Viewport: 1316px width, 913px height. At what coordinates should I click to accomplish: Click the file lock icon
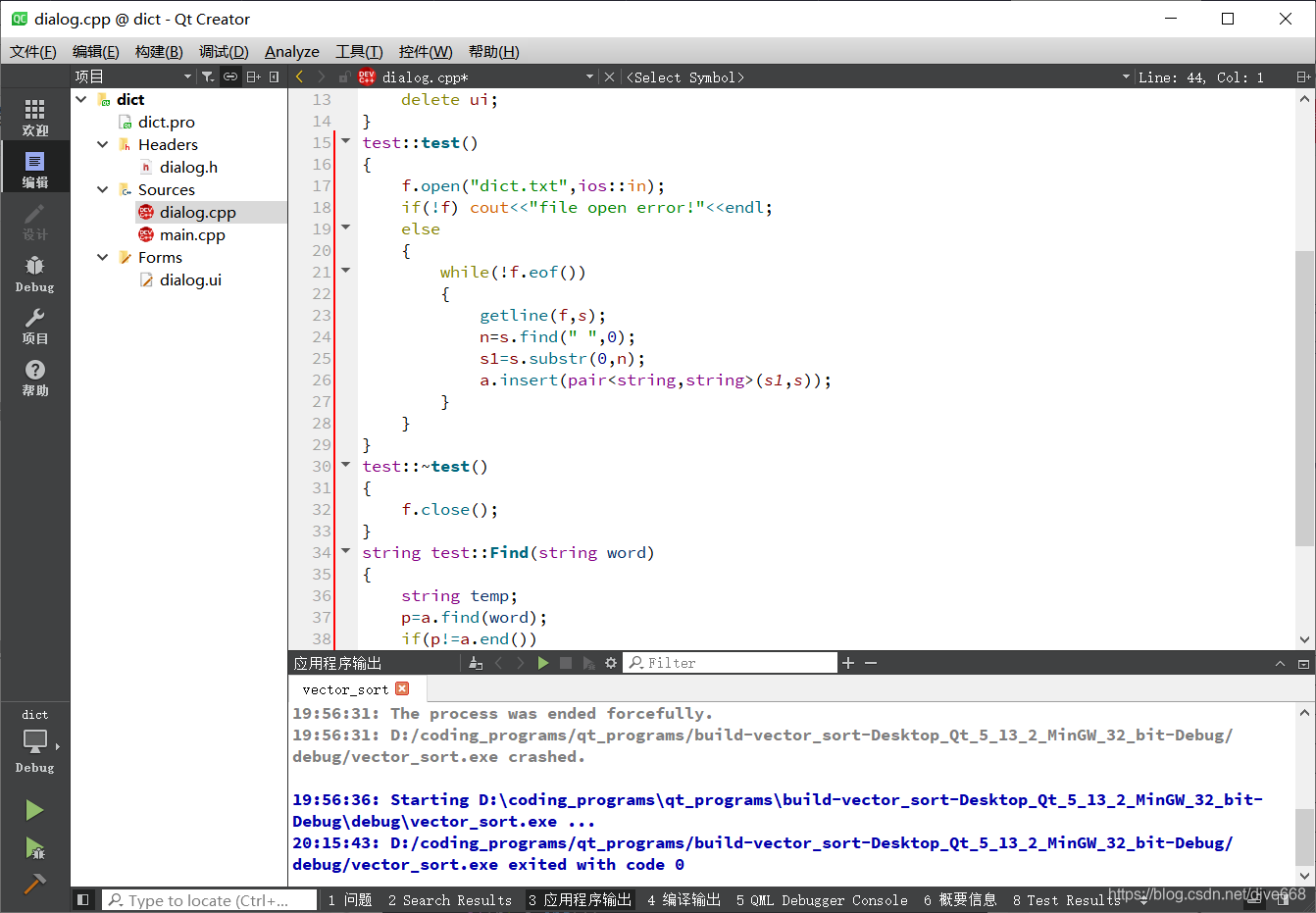coord(344,76)
